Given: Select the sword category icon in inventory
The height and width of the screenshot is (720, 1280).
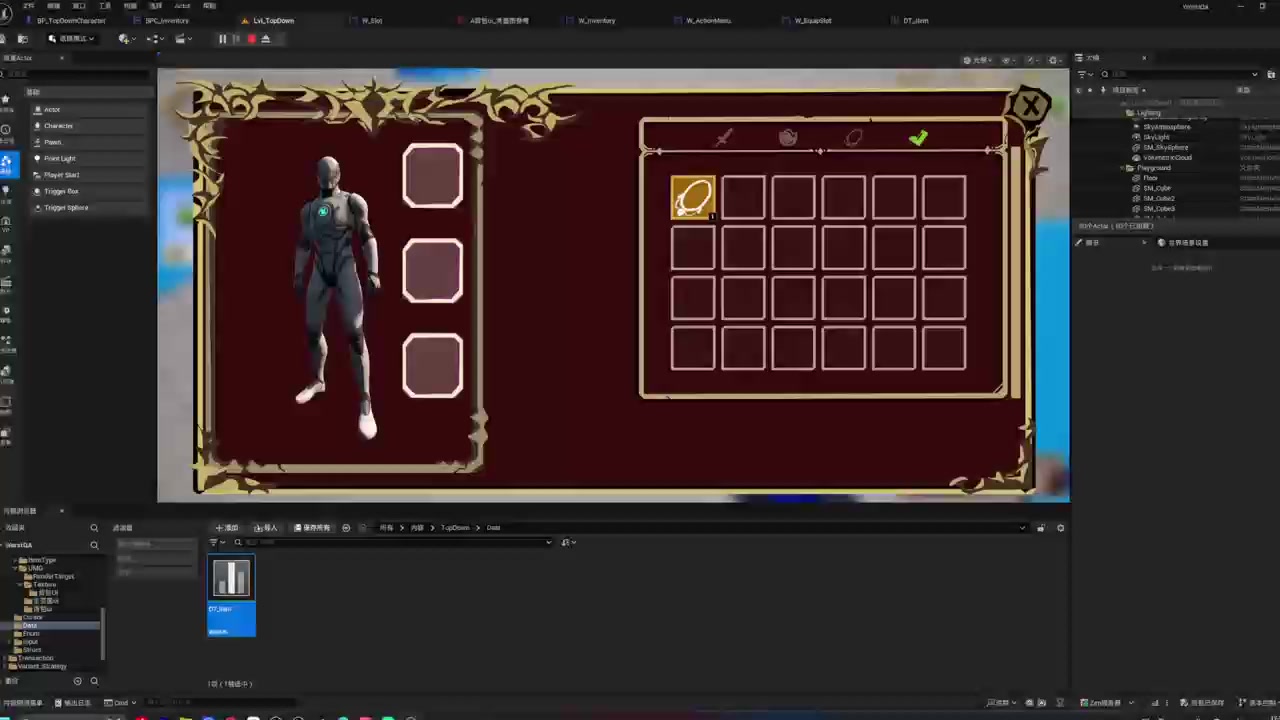Looking at the screenshot, I should pos(723,138).
